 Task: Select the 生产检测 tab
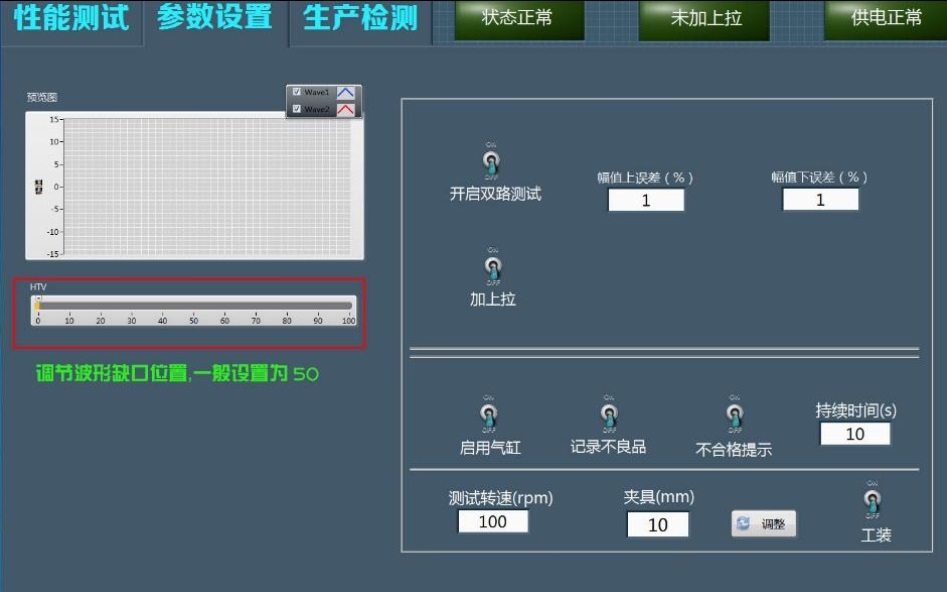[360, 19]
